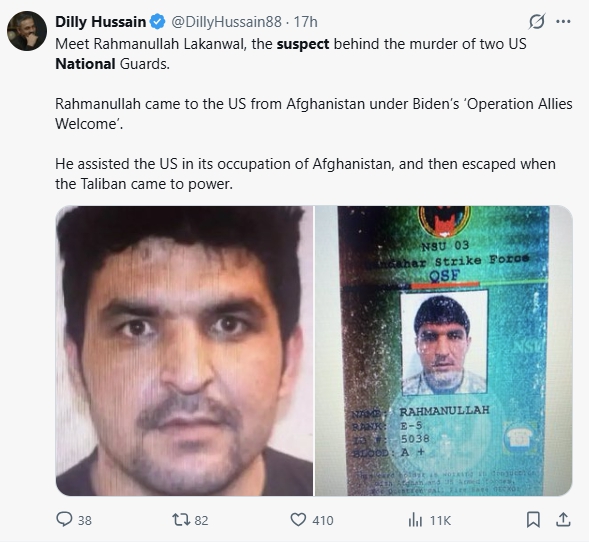The width and height of the screenshot is (589, 546).
Task: Click the repost count 82
Action: point(201,520)
